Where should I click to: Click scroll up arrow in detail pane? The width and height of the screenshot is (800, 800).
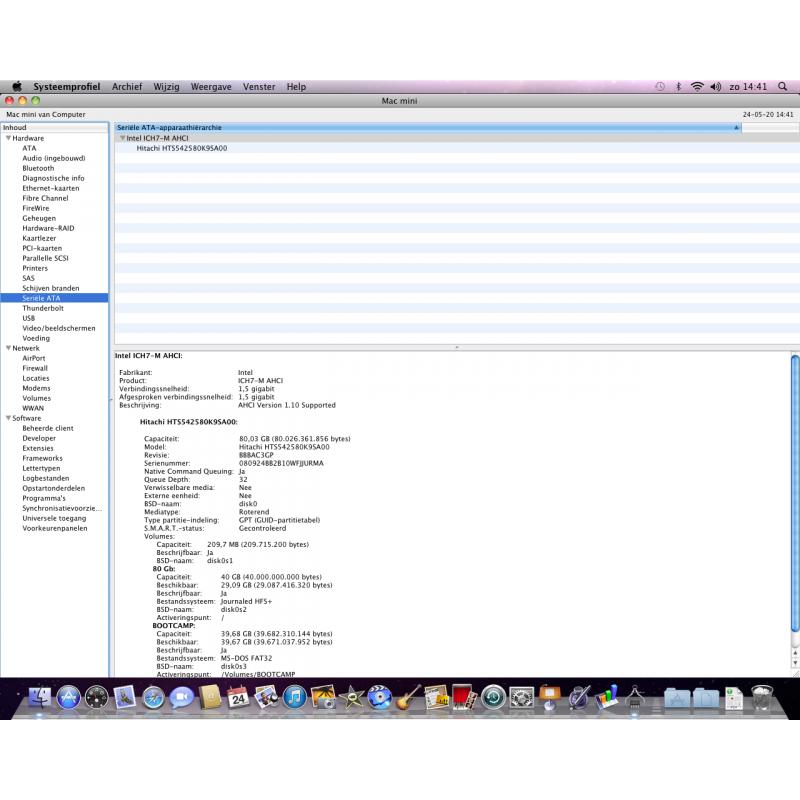[x=795, y=652]
